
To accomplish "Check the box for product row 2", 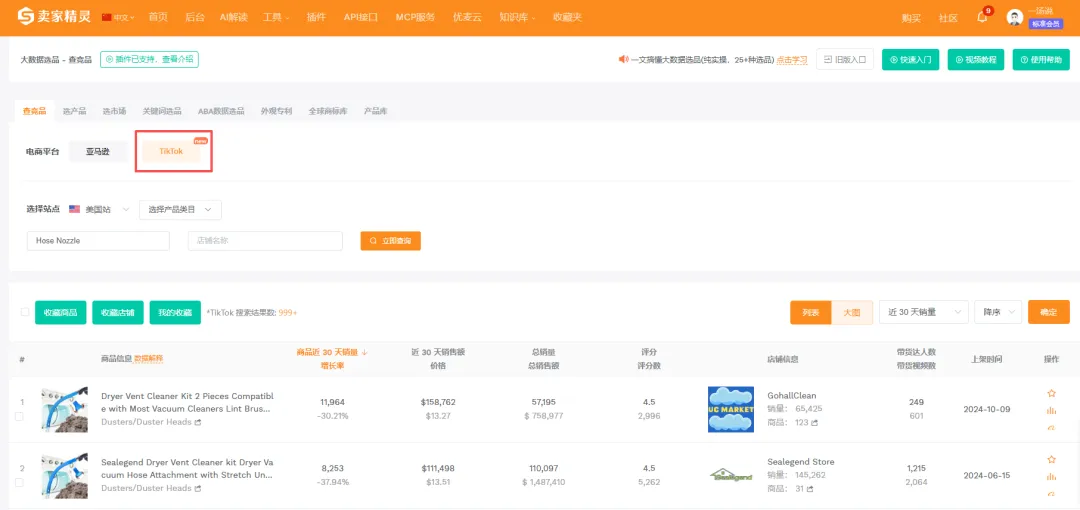I will pyautogui.click(x=20, y=482).
